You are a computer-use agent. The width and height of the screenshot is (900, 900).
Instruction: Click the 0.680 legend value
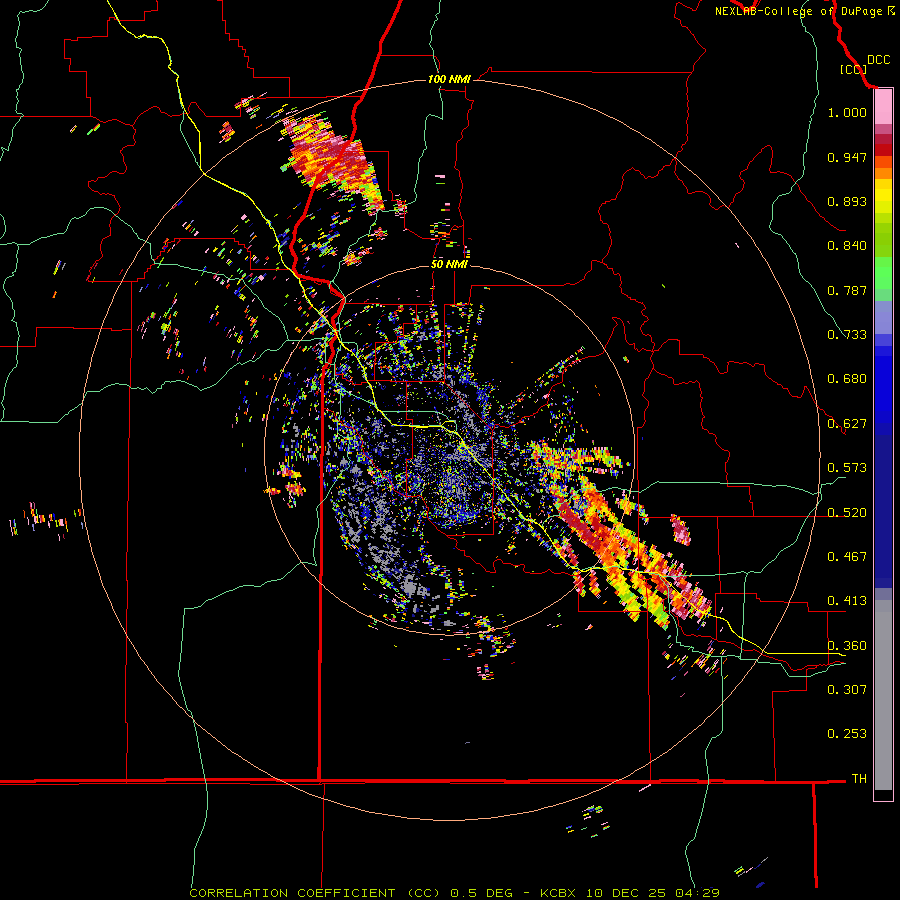pos(847,379)
